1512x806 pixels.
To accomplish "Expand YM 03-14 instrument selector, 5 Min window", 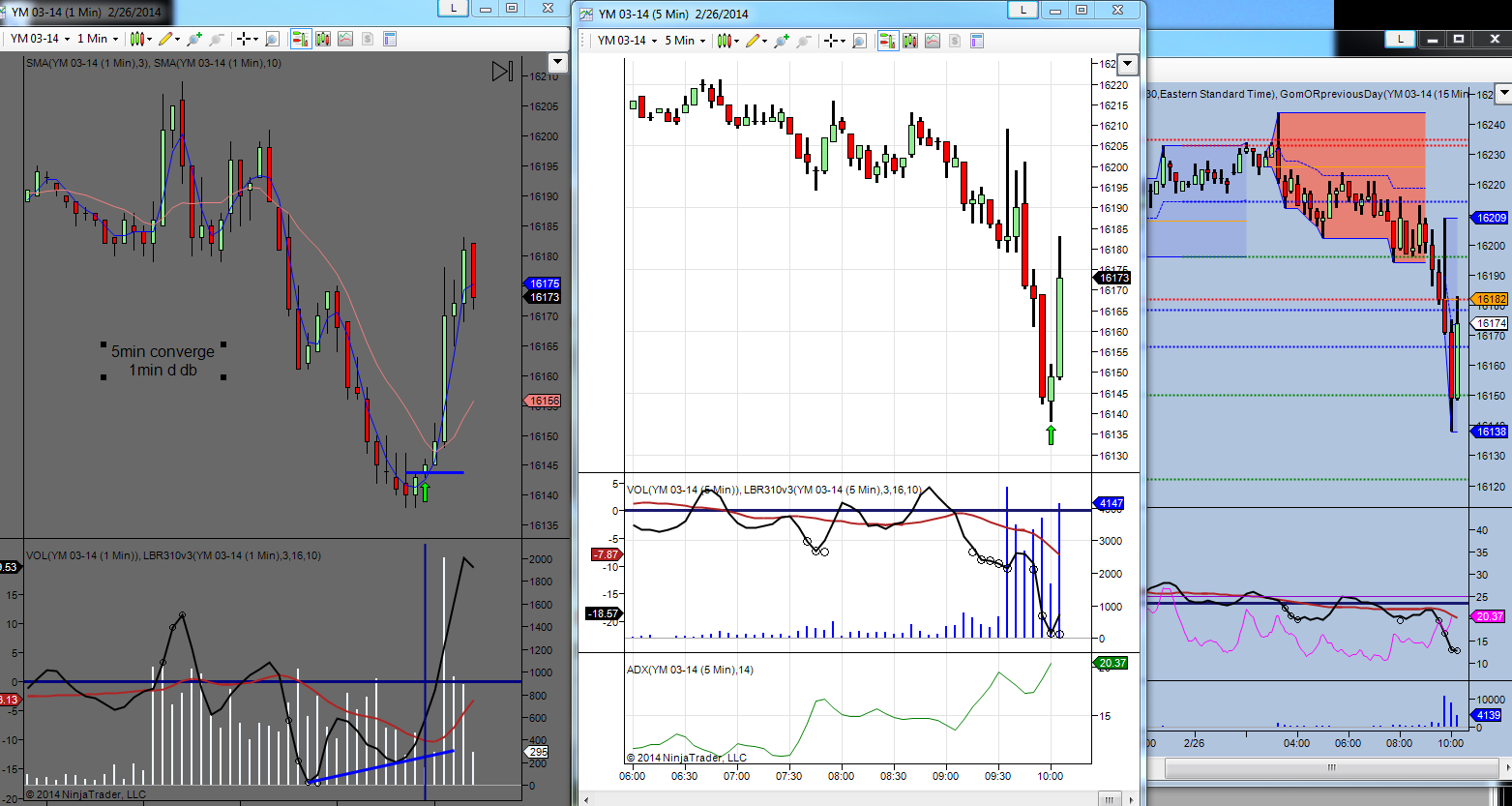I will 628,41.
